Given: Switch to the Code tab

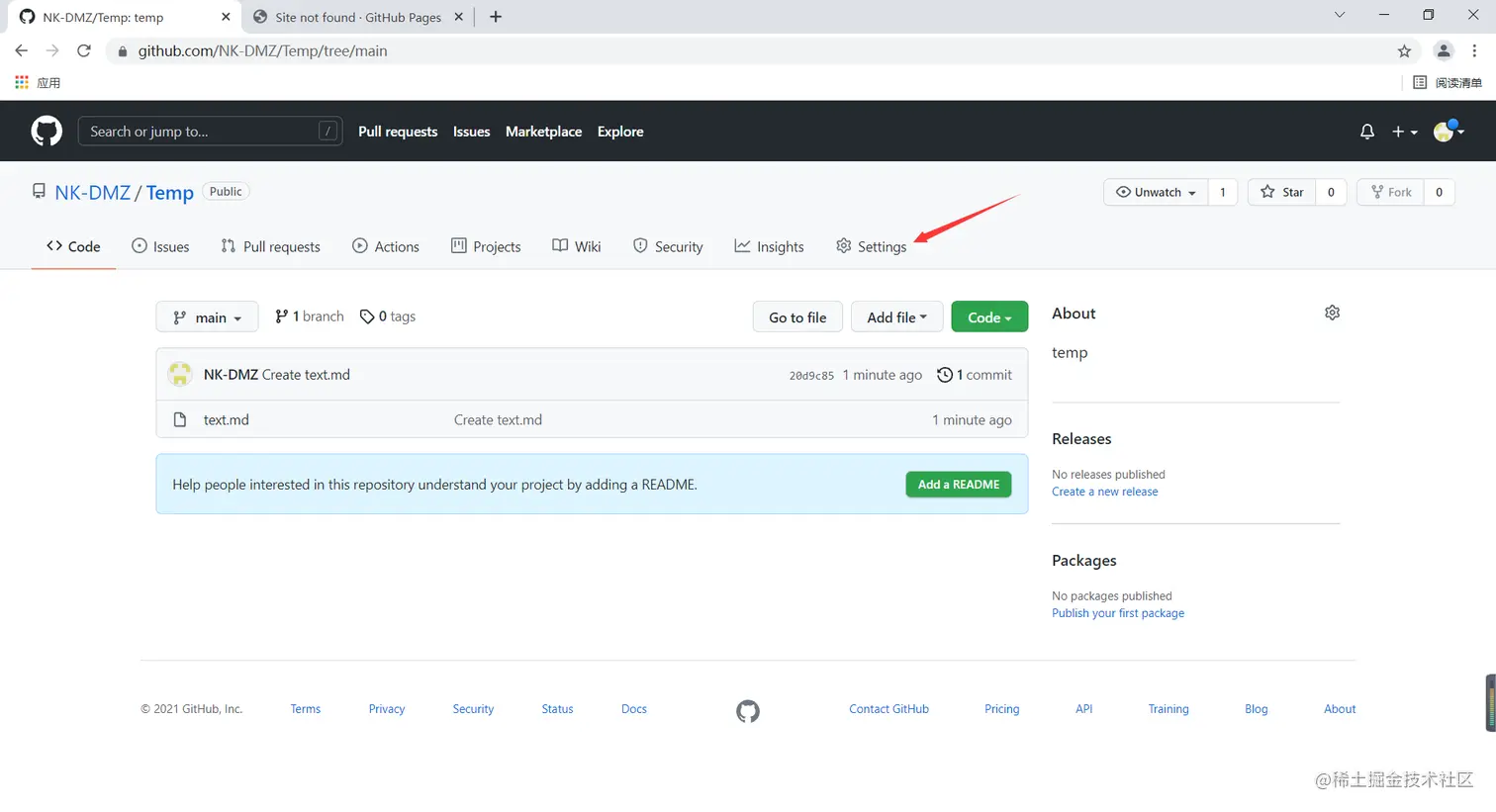Looking at the screenshot, I should point(73,246).
